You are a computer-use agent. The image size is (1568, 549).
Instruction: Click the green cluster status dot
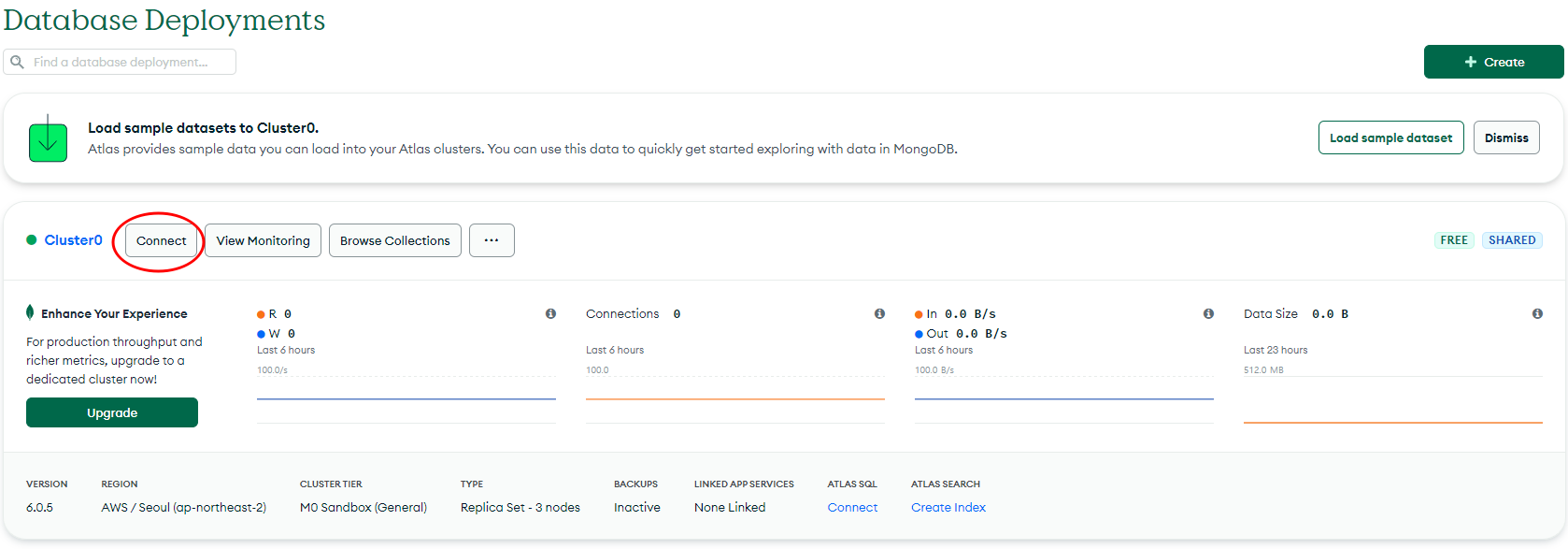coord(32,240)
